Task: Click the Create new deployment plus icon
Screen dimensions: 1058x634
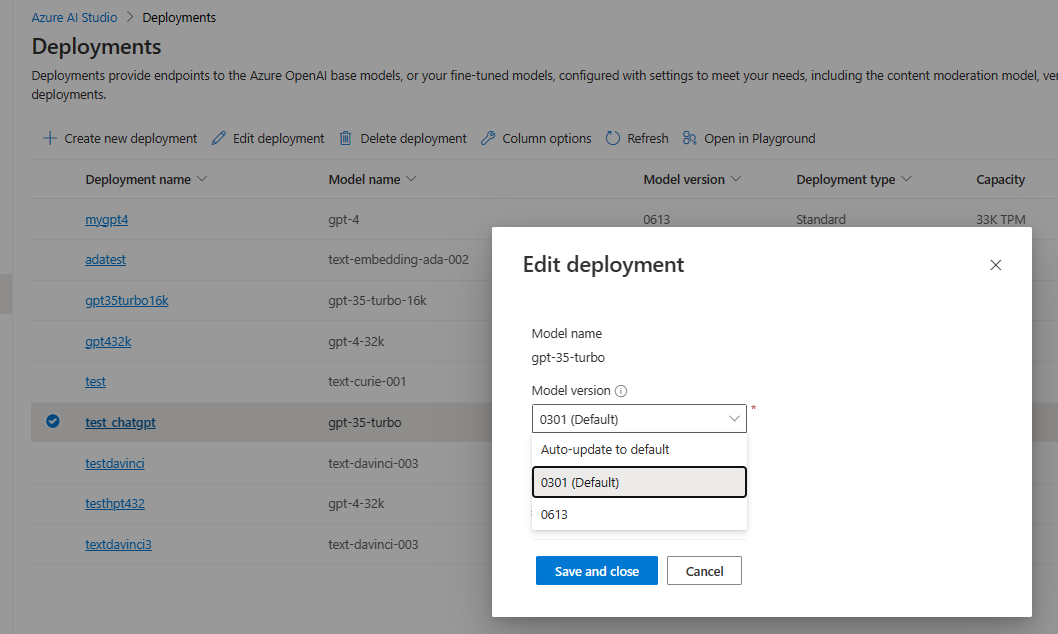Action: (x=49, y=138)
